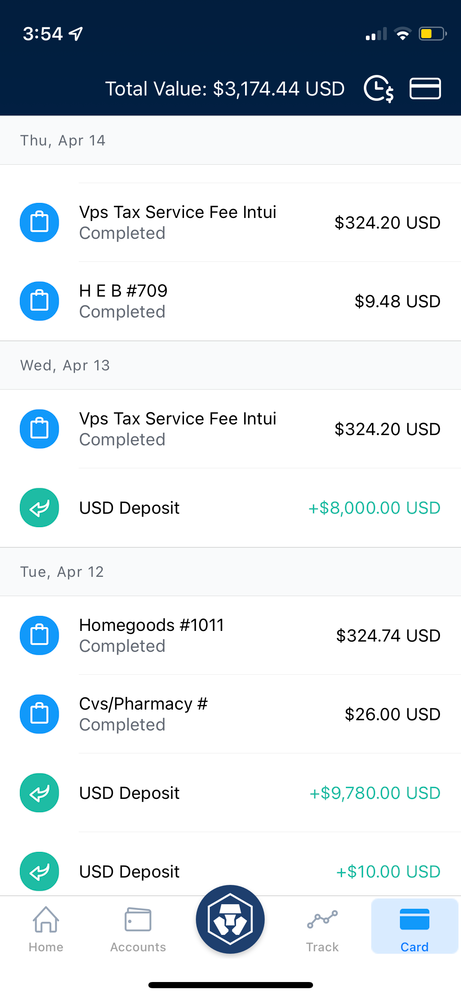Go to the Home tab
Image resolution: width=461 pixels, height=998 pixels.
tap(46, 929)
